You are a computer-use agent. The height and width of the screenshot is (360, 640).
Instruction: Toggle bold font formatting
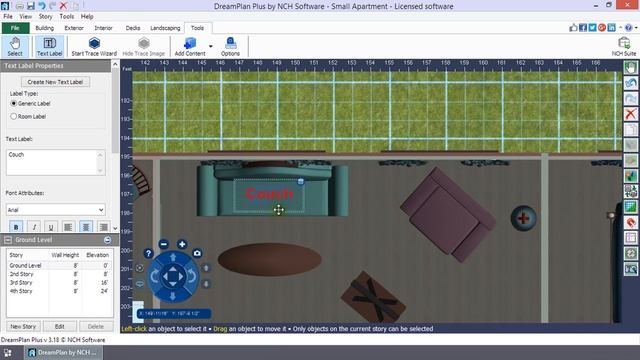pyautogui.click(x=16, y=227)
